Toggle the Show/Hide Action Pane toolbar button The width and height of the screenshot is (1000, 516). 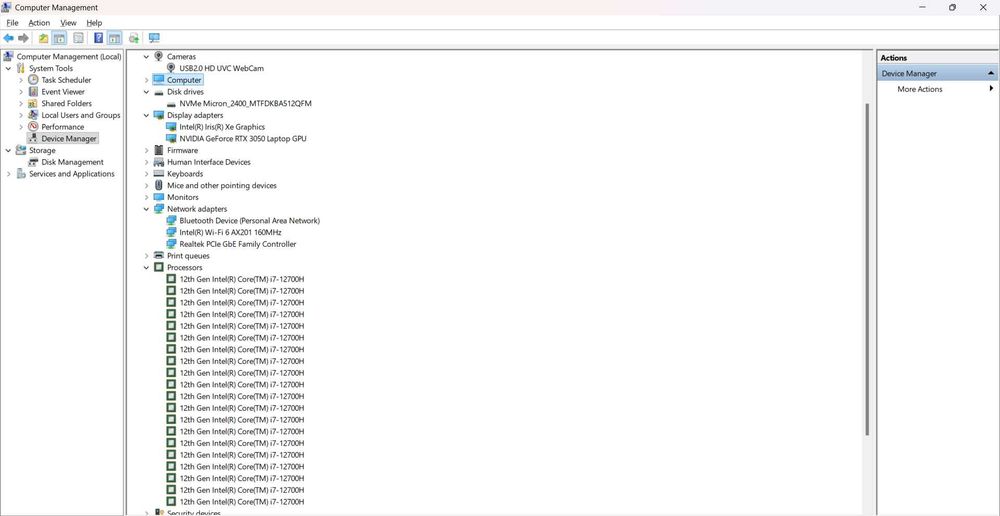coord(114,38)
